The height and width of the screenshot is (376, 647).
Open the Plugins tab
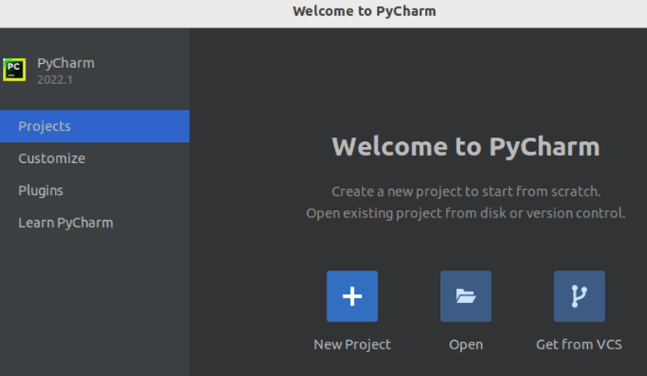coord(94,191)
